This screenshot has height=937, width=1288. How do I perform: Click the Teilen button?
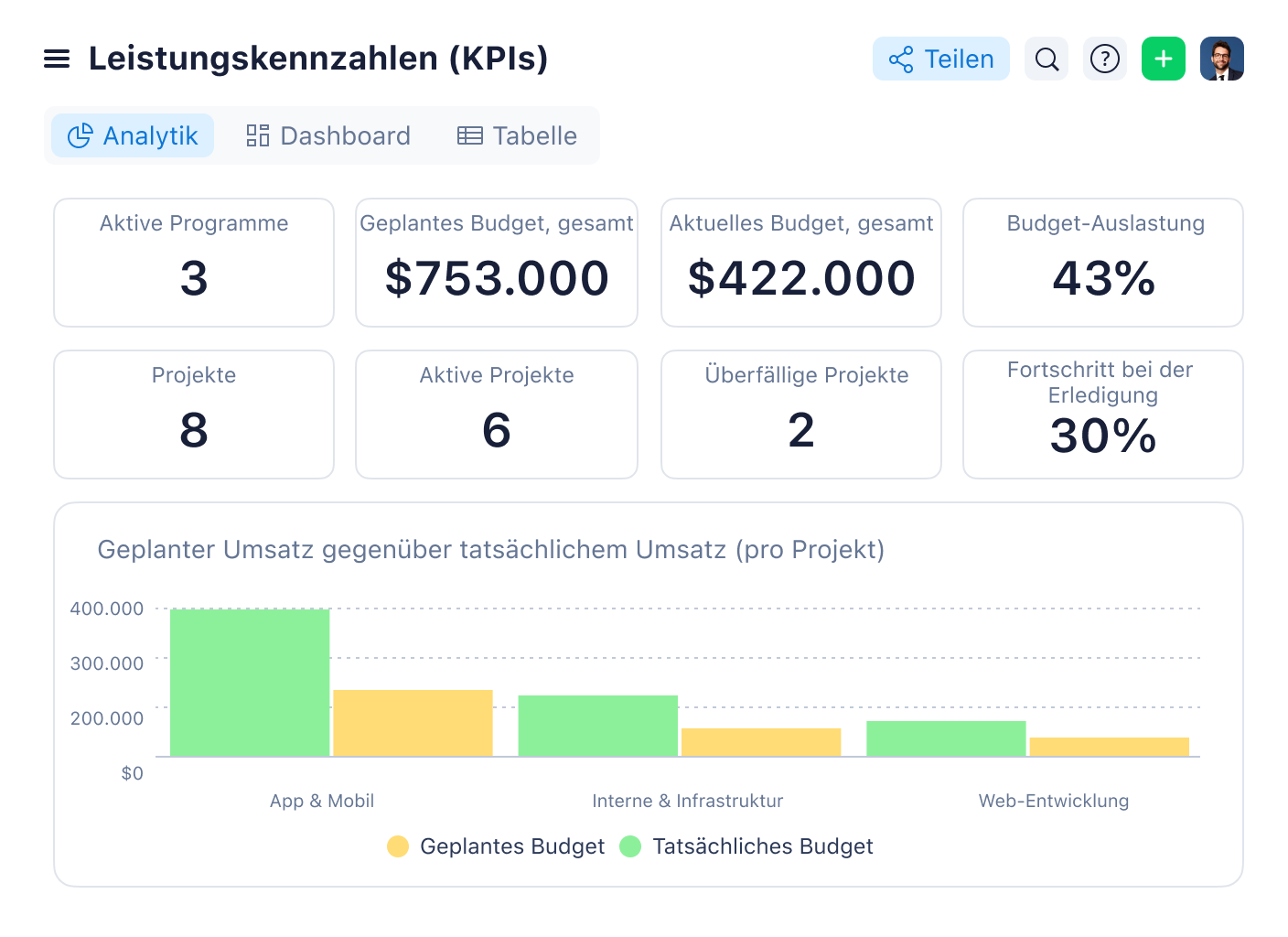tap(941, 59)
